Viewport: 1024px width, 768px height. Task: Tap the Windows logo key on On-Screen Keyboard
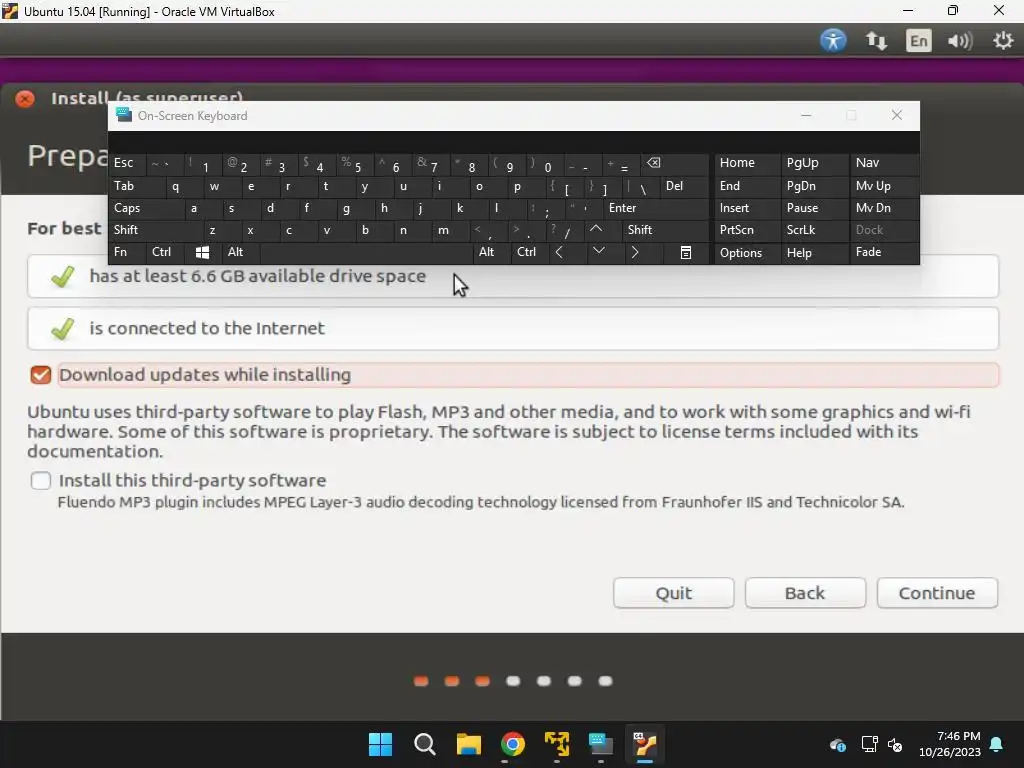[202, 252]
